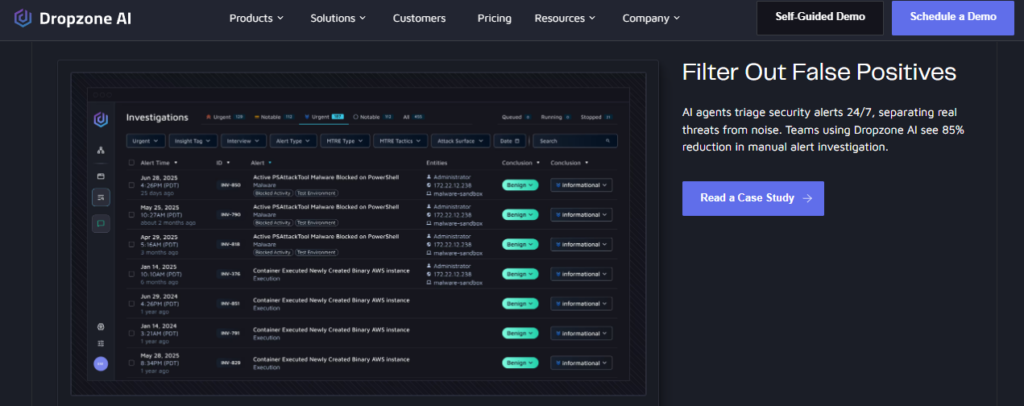Expand the Company menu

click(651, 18)
